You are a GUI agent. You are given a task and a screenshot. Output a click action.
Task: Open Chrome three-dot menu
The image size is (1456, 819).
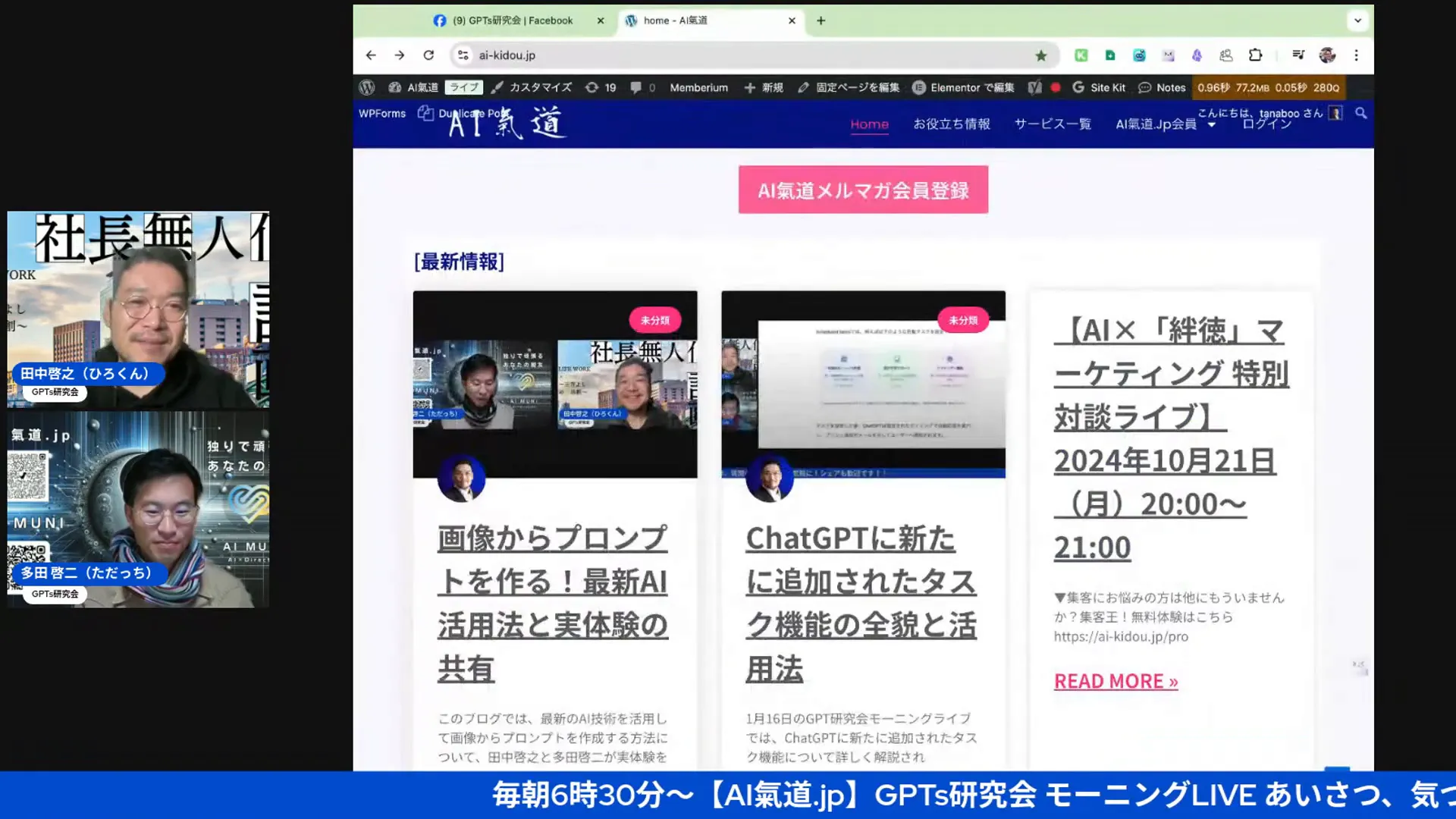[1357, 55]
